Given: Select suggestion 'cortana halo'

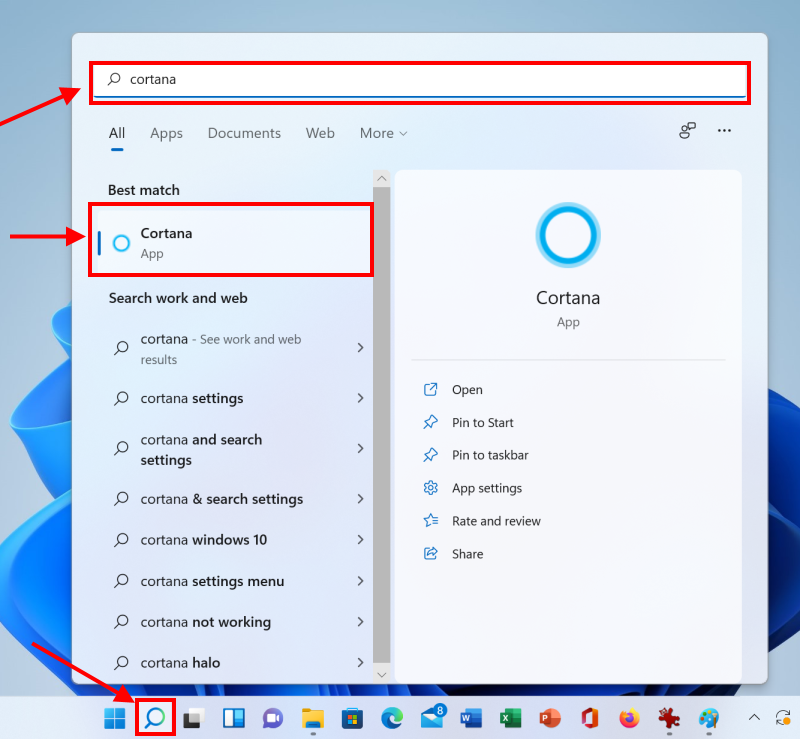Looking at the screenshot, I should click(180, 662).
